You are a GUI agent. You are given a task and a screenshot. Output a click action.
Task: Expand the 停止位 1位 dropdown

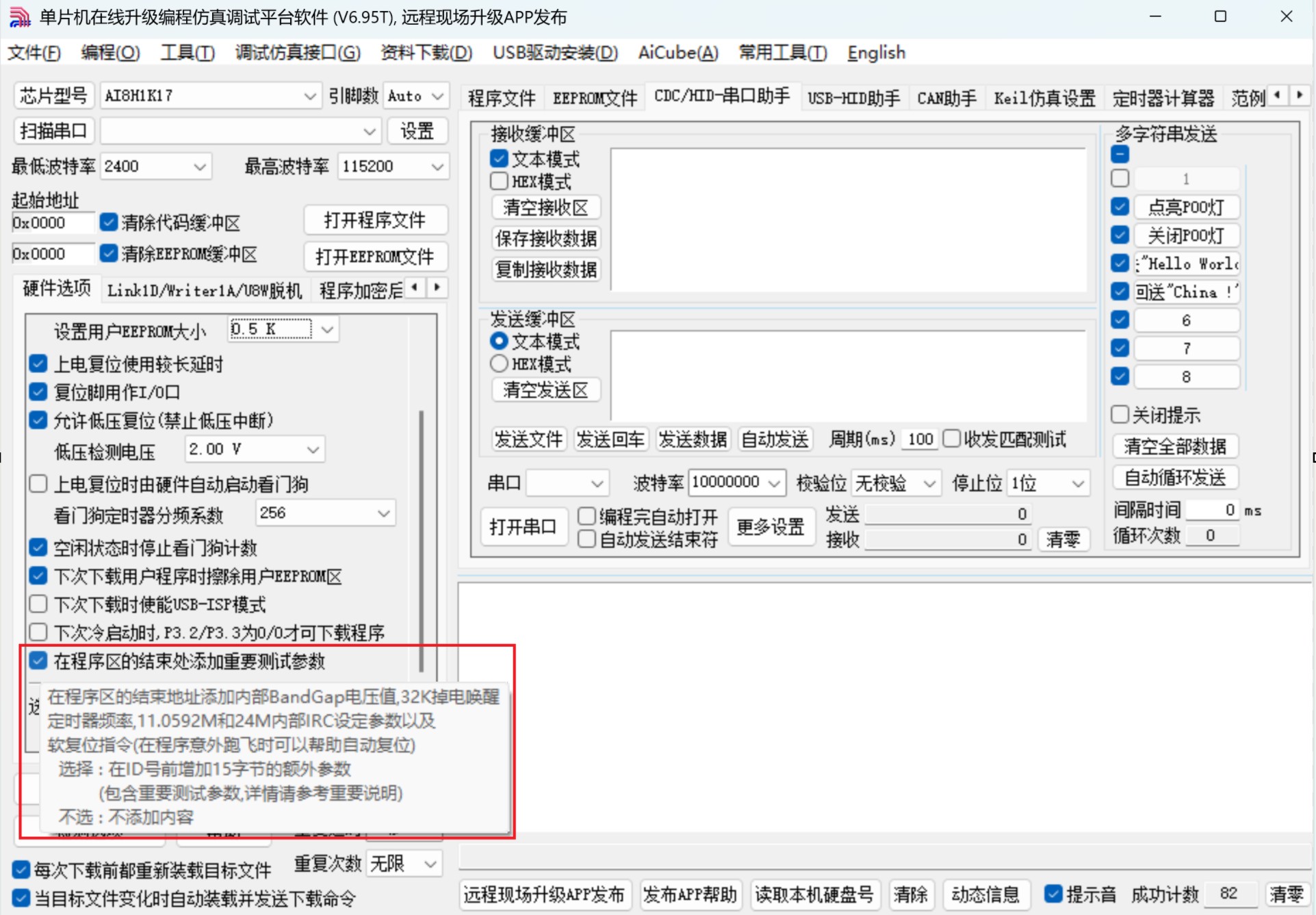click(1079, 483)
